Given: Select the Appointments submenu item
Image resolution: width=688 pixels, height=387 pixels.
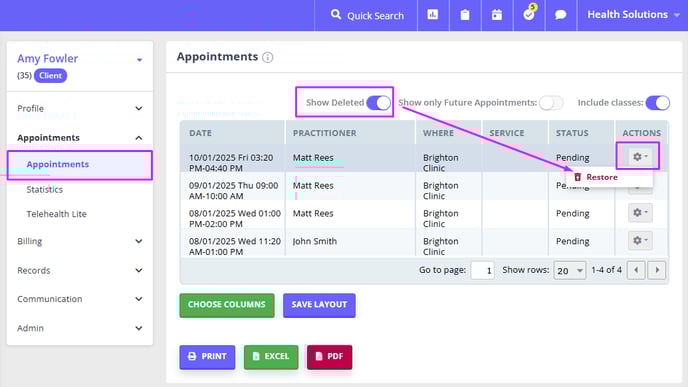Looking at the screenshot, I should click(x=80, y=165).
